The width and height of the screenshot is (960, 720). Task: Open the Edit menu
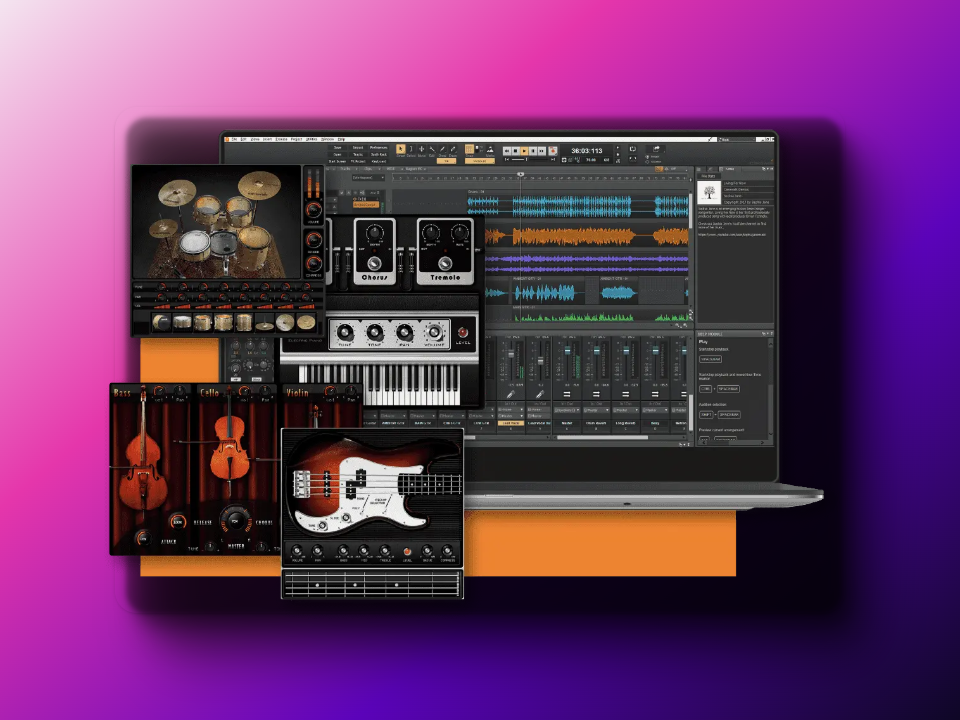click(244, 140)
